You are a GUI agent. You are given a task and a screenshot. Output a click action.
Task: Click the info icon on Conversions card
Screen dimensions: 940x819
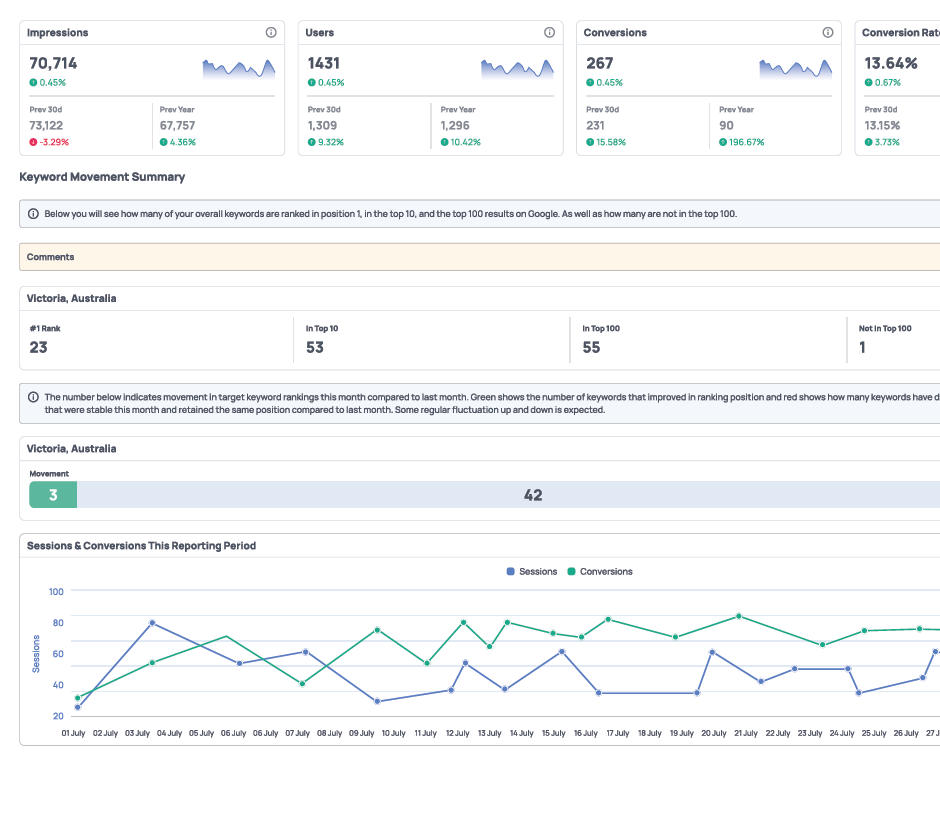coord(827,33)
